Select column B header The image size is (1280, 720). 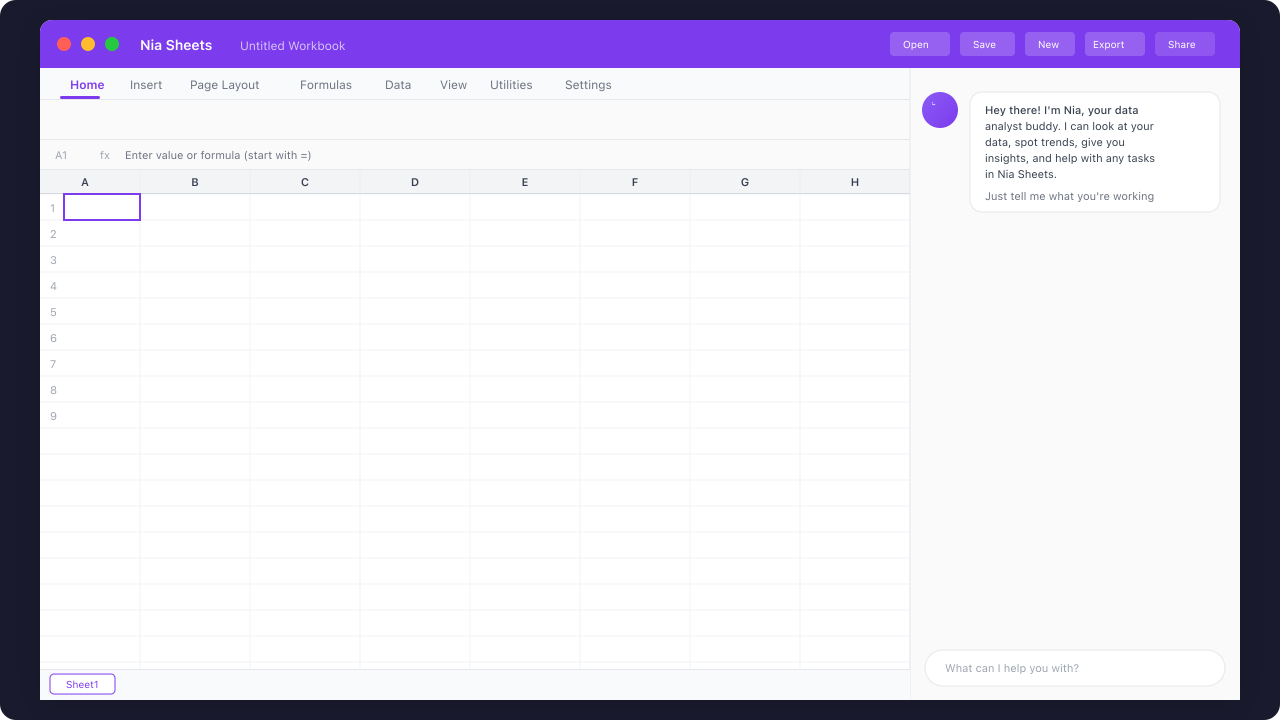click(195, 182)
